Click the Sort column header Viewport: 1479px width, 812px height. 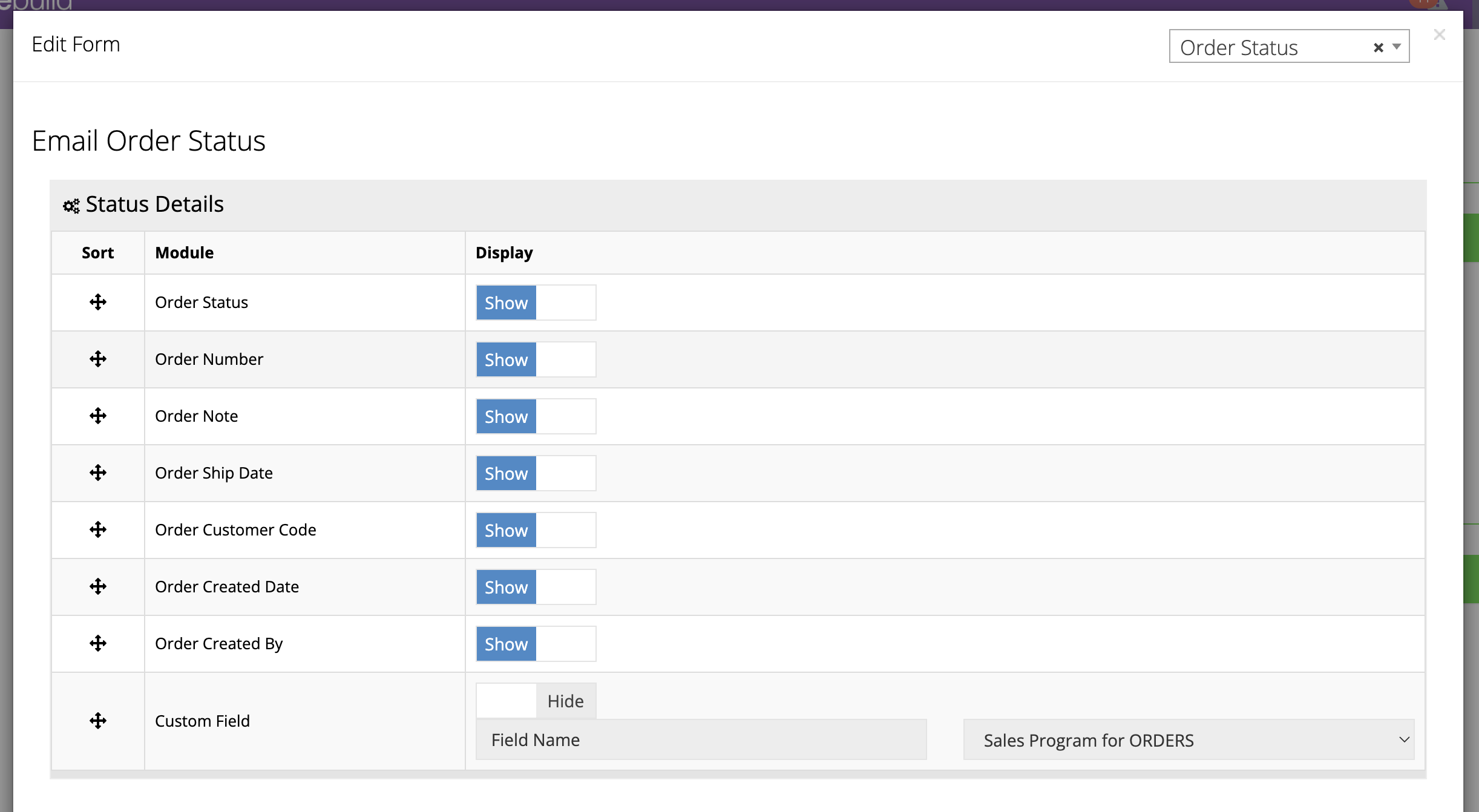(97, 252)
